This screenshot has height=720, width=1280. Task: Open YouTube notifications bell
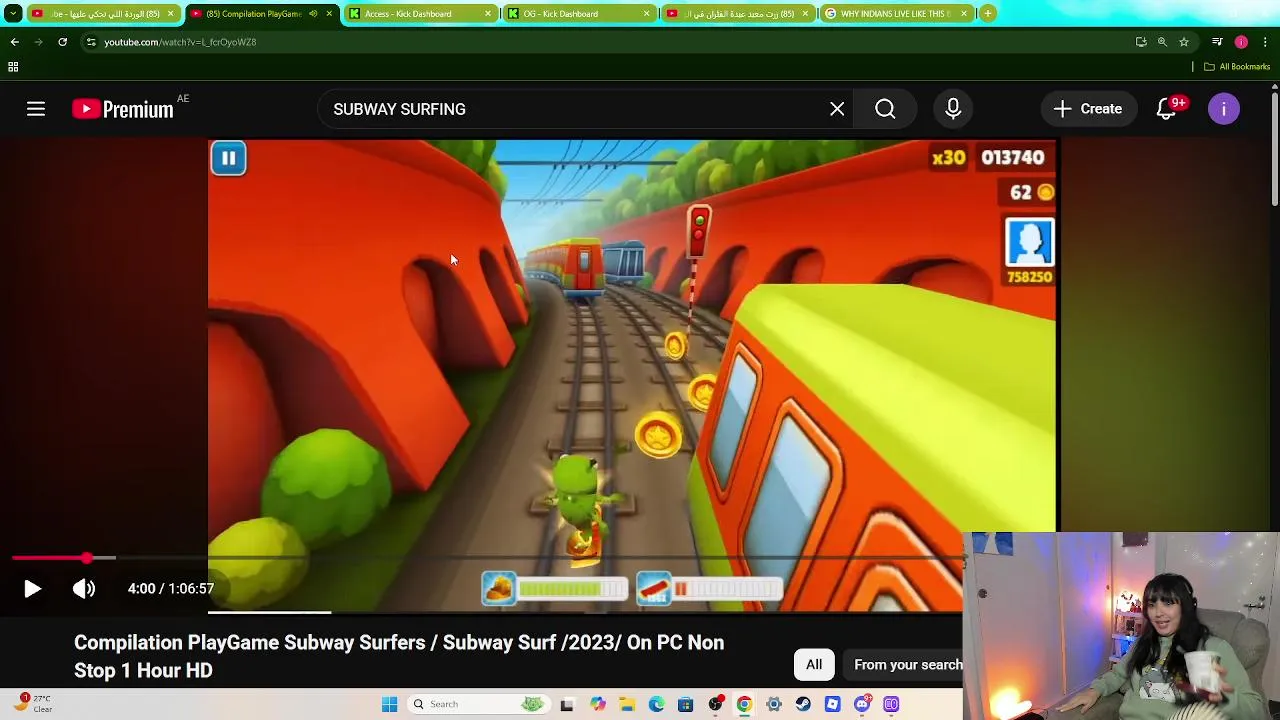[x=1167, y=109]
